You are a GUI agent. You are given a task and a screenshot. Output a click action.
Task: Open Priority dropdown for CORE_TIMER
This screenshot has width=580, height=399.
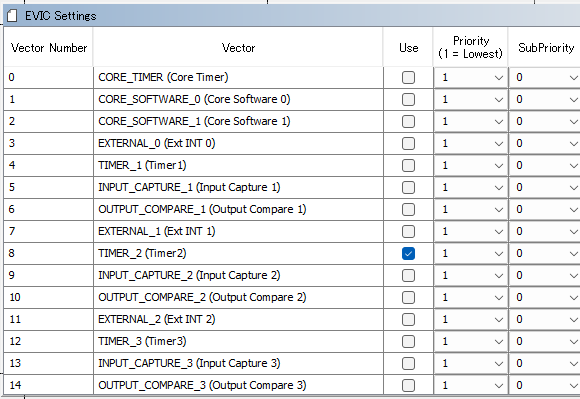(471, 77)
